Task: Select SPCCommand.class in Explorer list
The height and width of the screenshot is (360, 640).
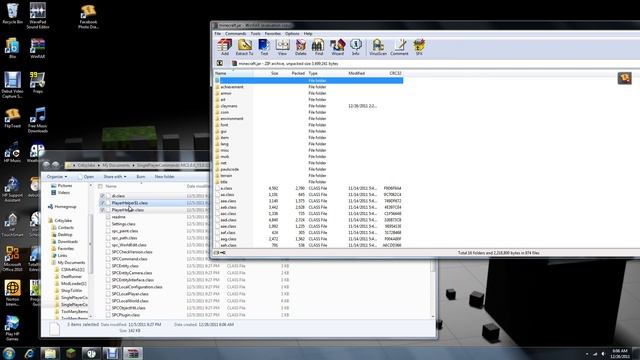Action: click(129, 259)
